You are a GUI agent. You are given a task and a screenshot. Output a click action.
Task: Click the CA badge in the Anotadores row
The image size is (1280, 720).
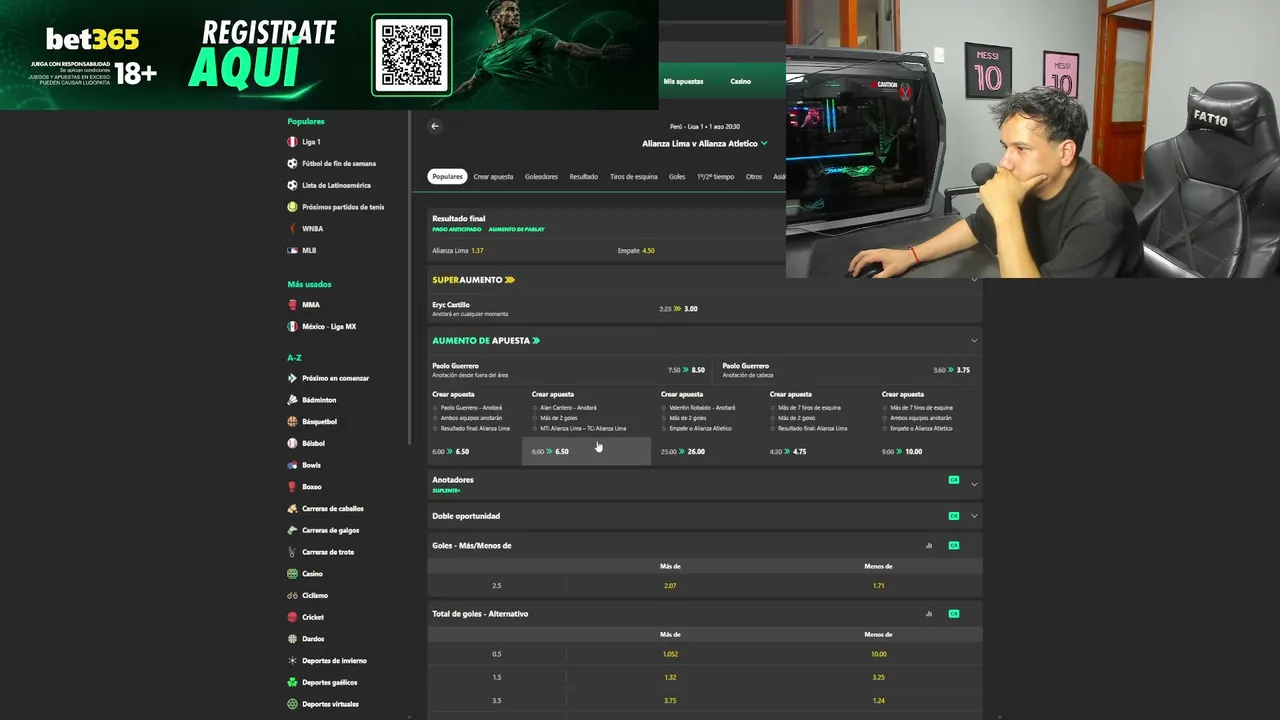coord(954,480)
